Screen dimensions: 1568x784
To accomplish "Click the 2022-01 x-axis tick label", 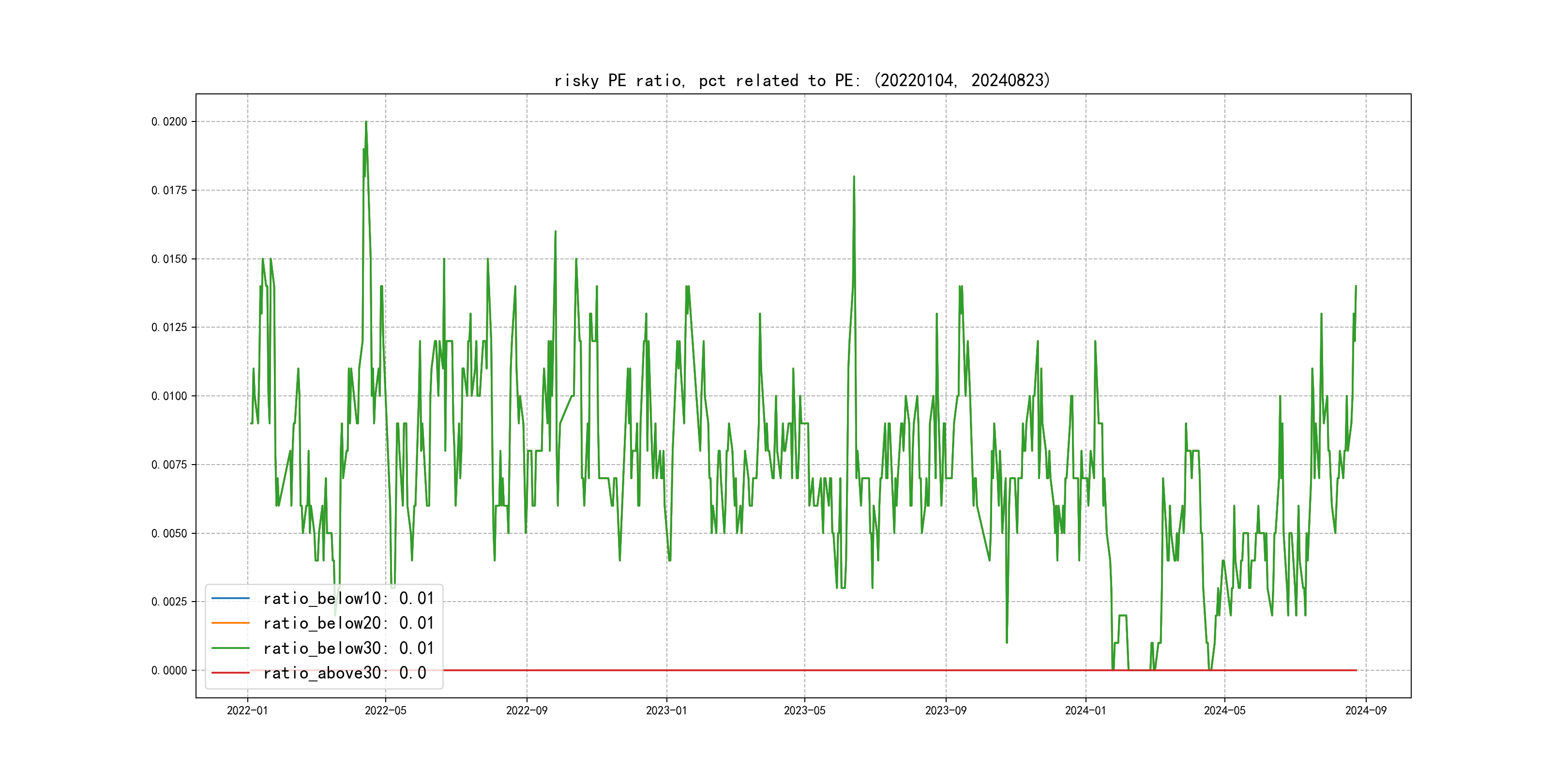I will click(247, 710).
